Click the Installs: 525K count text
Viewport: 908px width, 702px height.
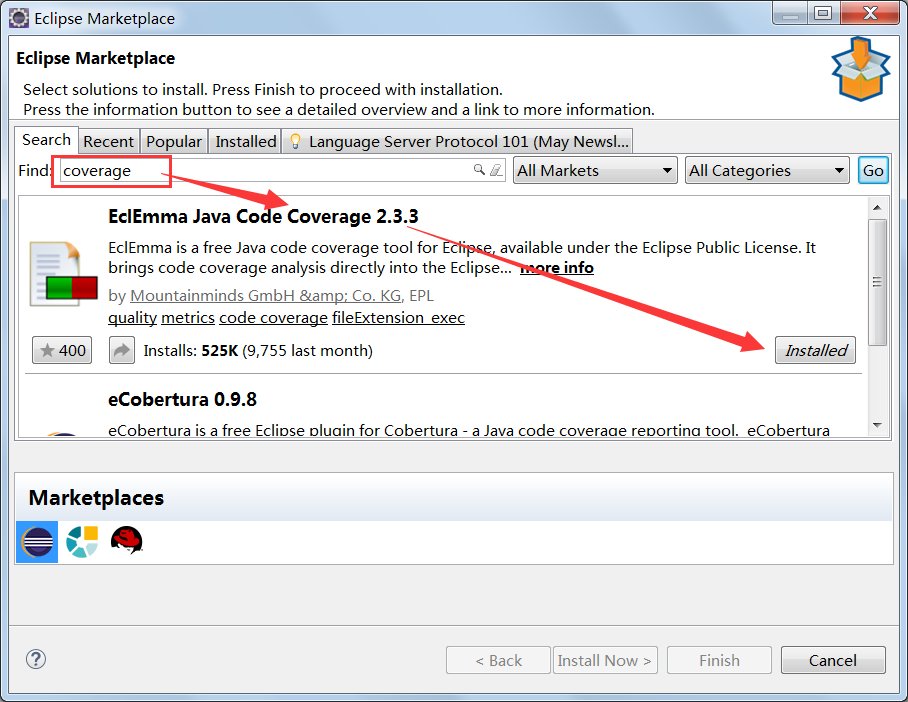click(x=258, y=350)
